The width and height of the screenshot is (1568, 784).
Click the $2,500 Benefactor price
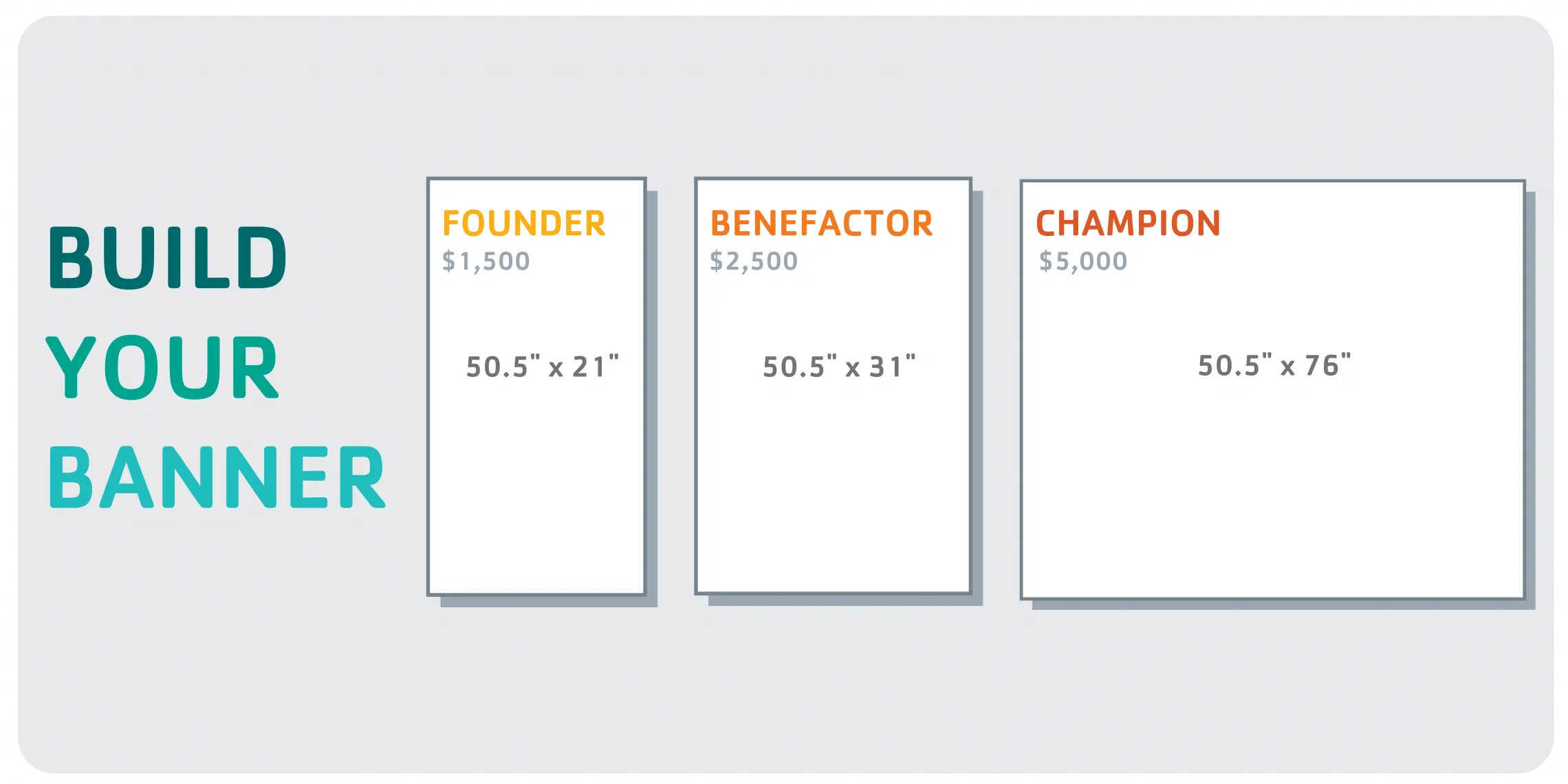point(754,261)
